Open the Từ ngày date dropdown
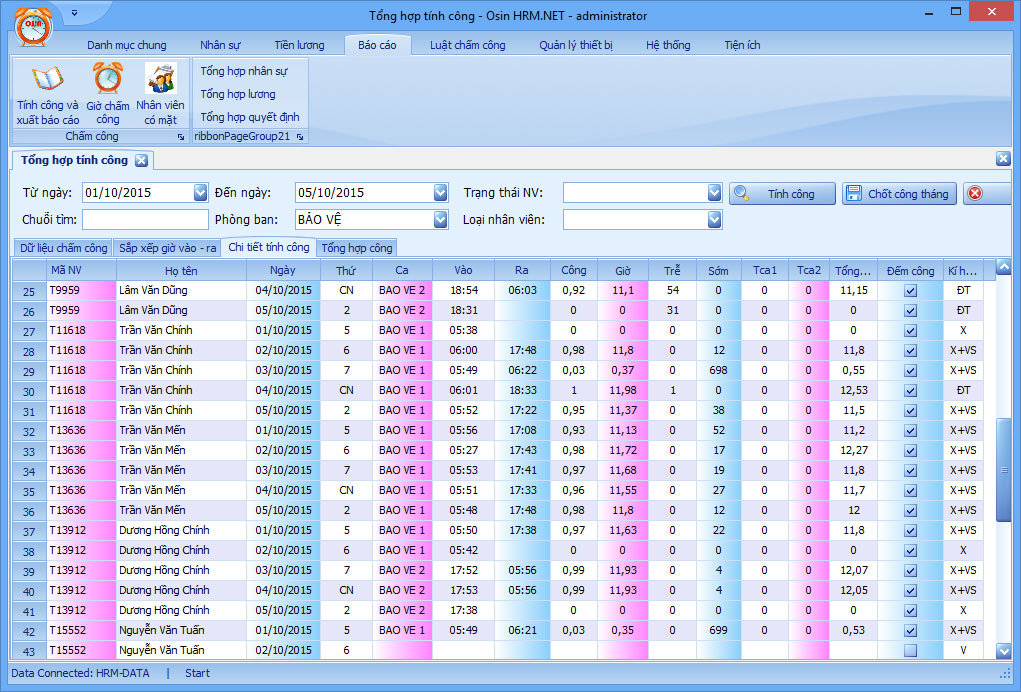 200,193
